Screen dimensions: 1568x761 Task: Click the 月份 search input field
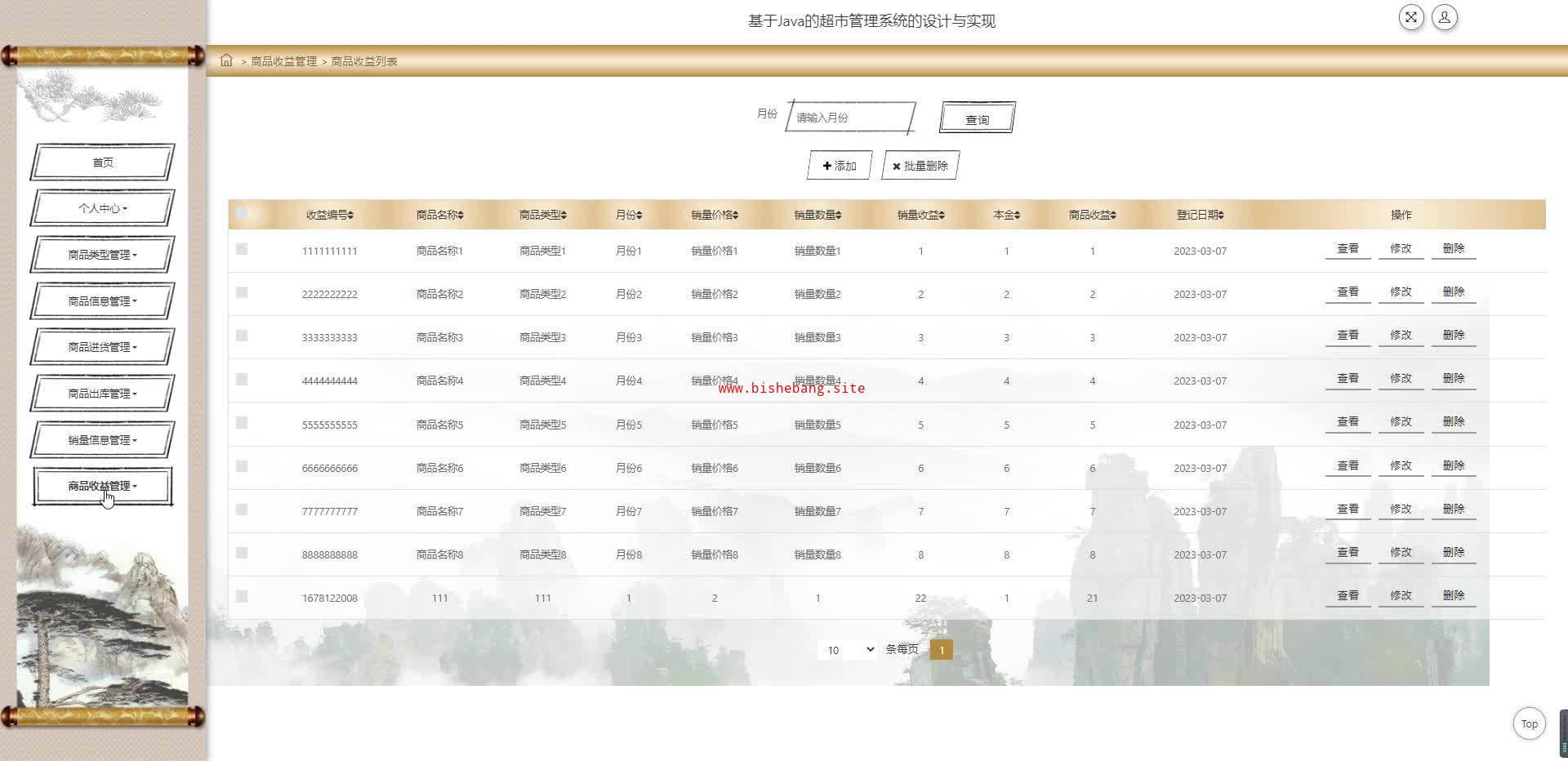pyautogui.click(x=849, y=118)
